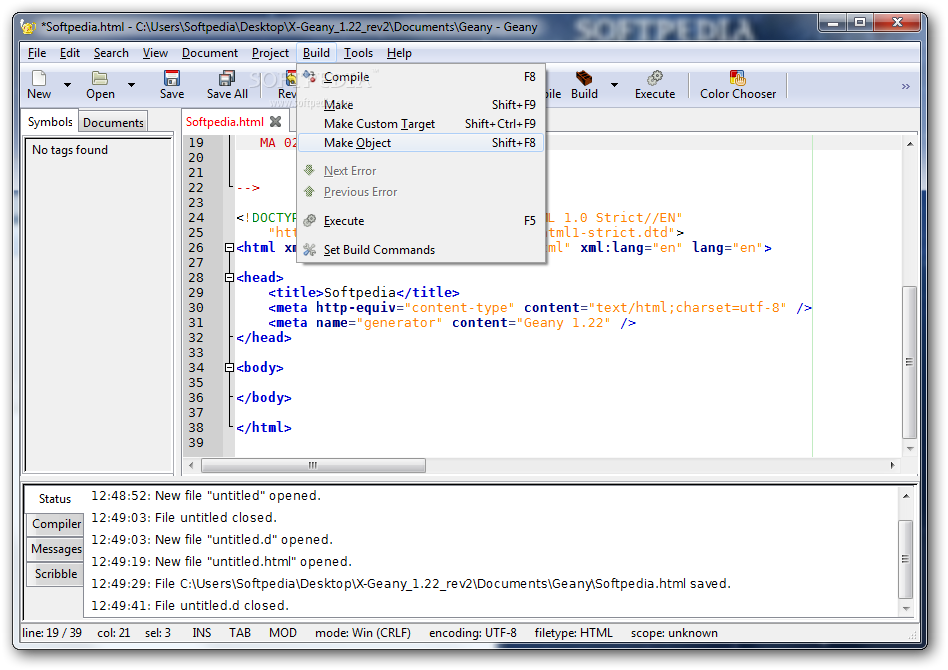
Task: Click the closing </html> tag on line 38
Action: pyautogui.click(x=264, y=428)
